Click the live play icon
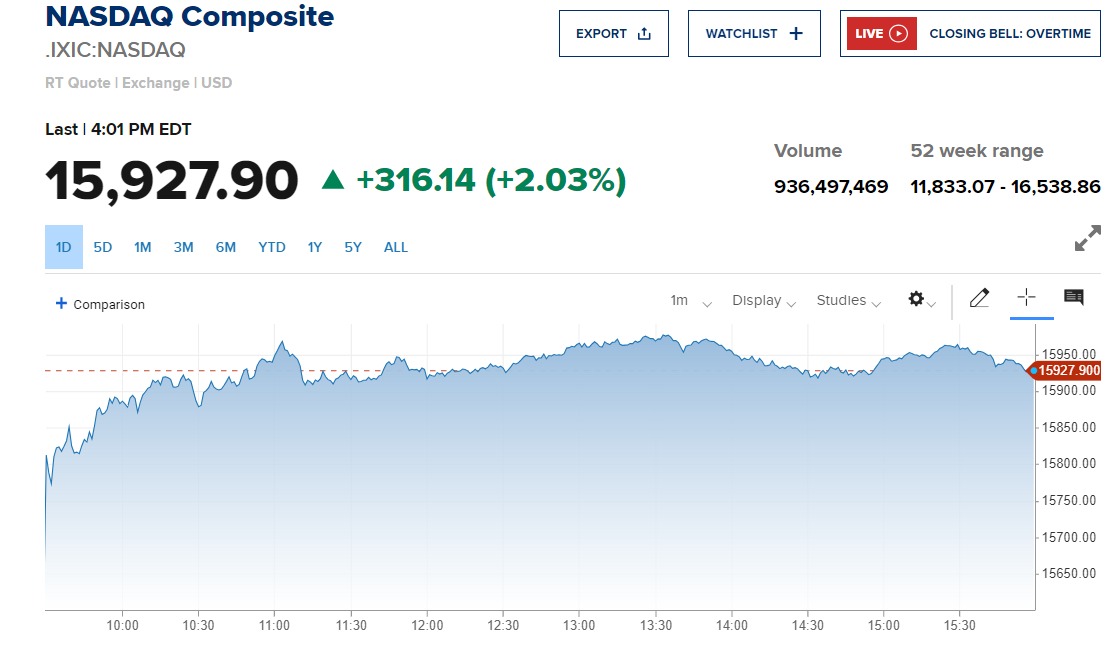The width and height of the screenshot is (1113, 647). pos(898,34)
